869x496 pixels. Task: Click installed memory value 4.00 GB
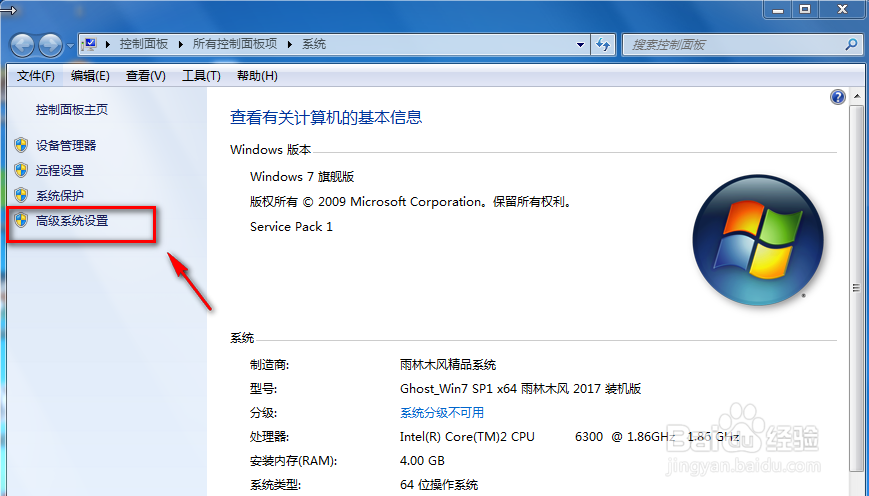click(x=422, y=461)
